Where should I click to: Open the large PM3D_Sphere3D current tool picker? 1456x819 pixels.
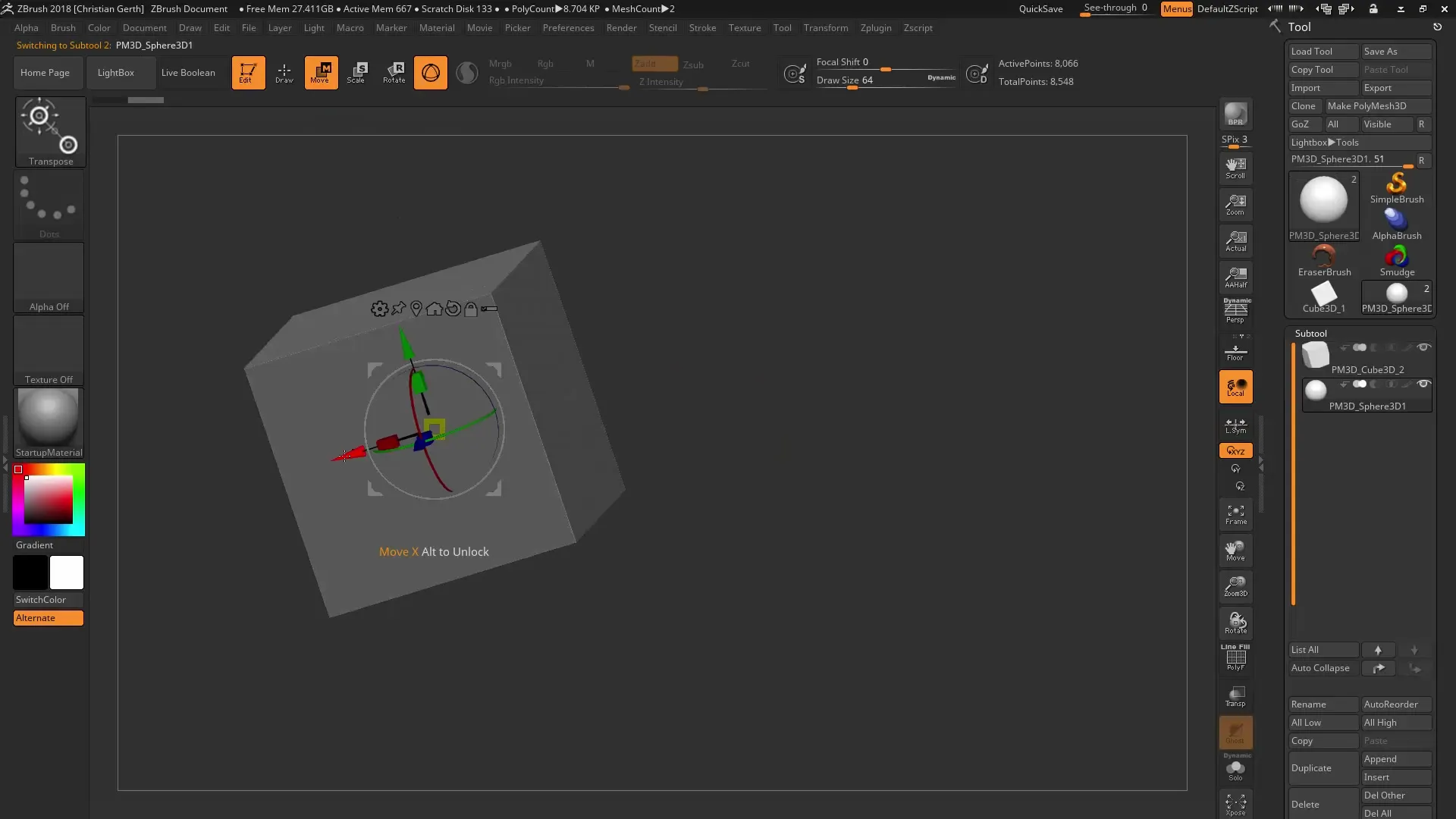1324,206
